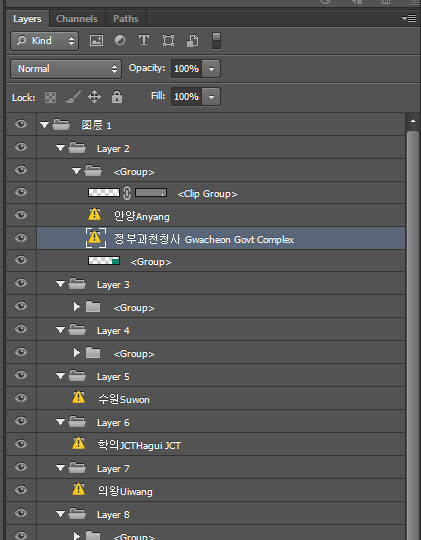Select Clip Group layer thumbnail
This screenshot has height=540, width=421.
tap(104, 193)
